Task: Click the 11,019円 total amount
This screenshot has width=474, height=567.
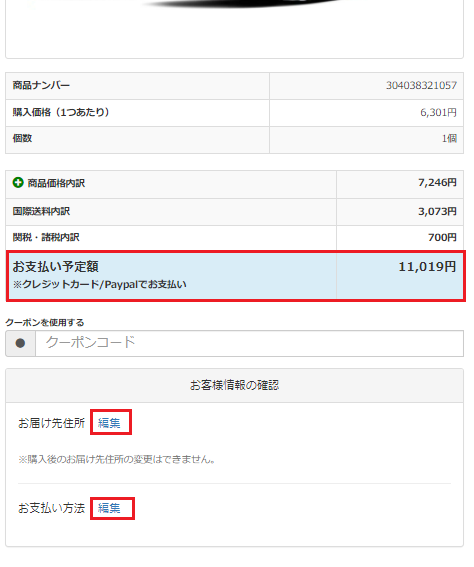Action: tap(427, 267)
